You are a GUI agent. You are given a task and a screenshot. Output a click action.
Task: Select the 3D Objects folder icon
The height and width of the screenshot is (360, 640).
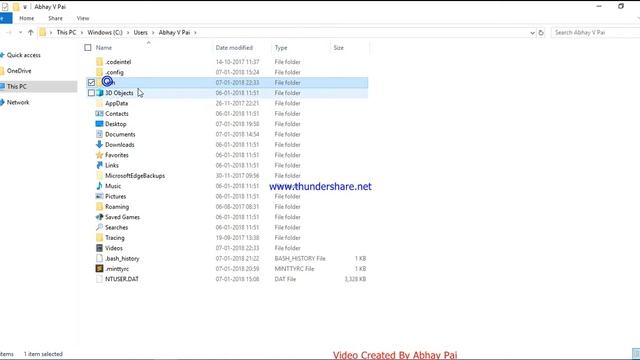[99, 93]
